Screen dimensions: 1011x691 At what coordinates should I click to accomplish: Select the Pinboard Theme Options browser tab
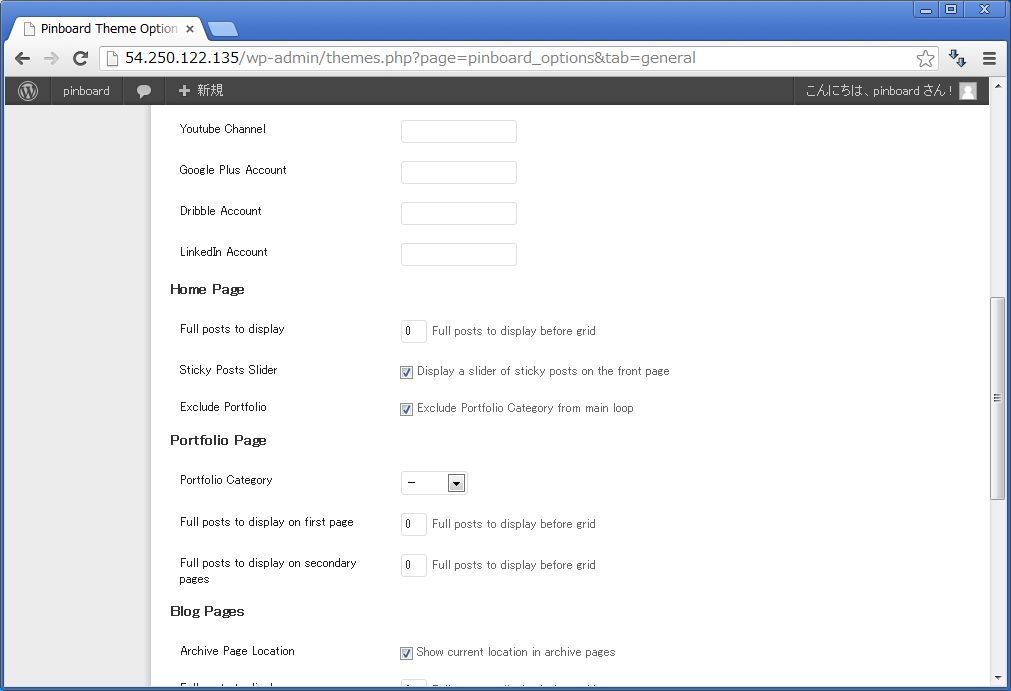110,29
